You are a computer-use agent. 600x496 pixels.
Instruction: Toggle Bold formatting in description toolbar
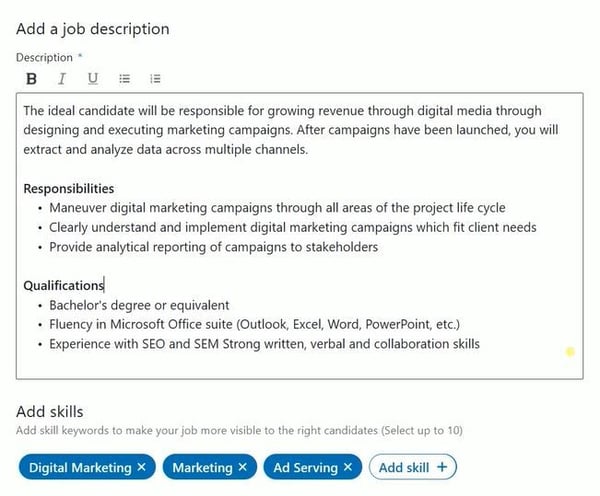(31, 79)
